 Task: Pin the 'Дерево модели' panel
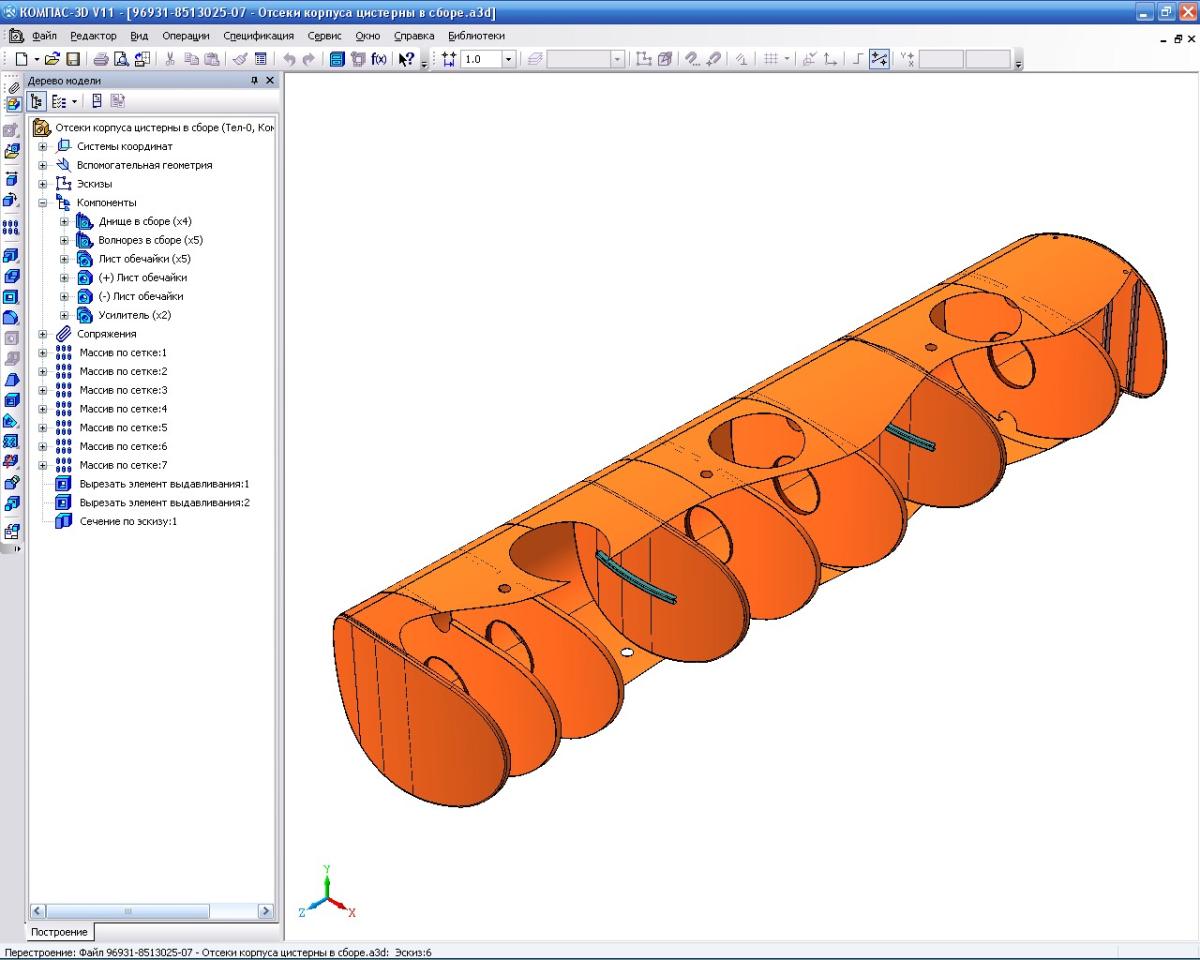(254, 81)
